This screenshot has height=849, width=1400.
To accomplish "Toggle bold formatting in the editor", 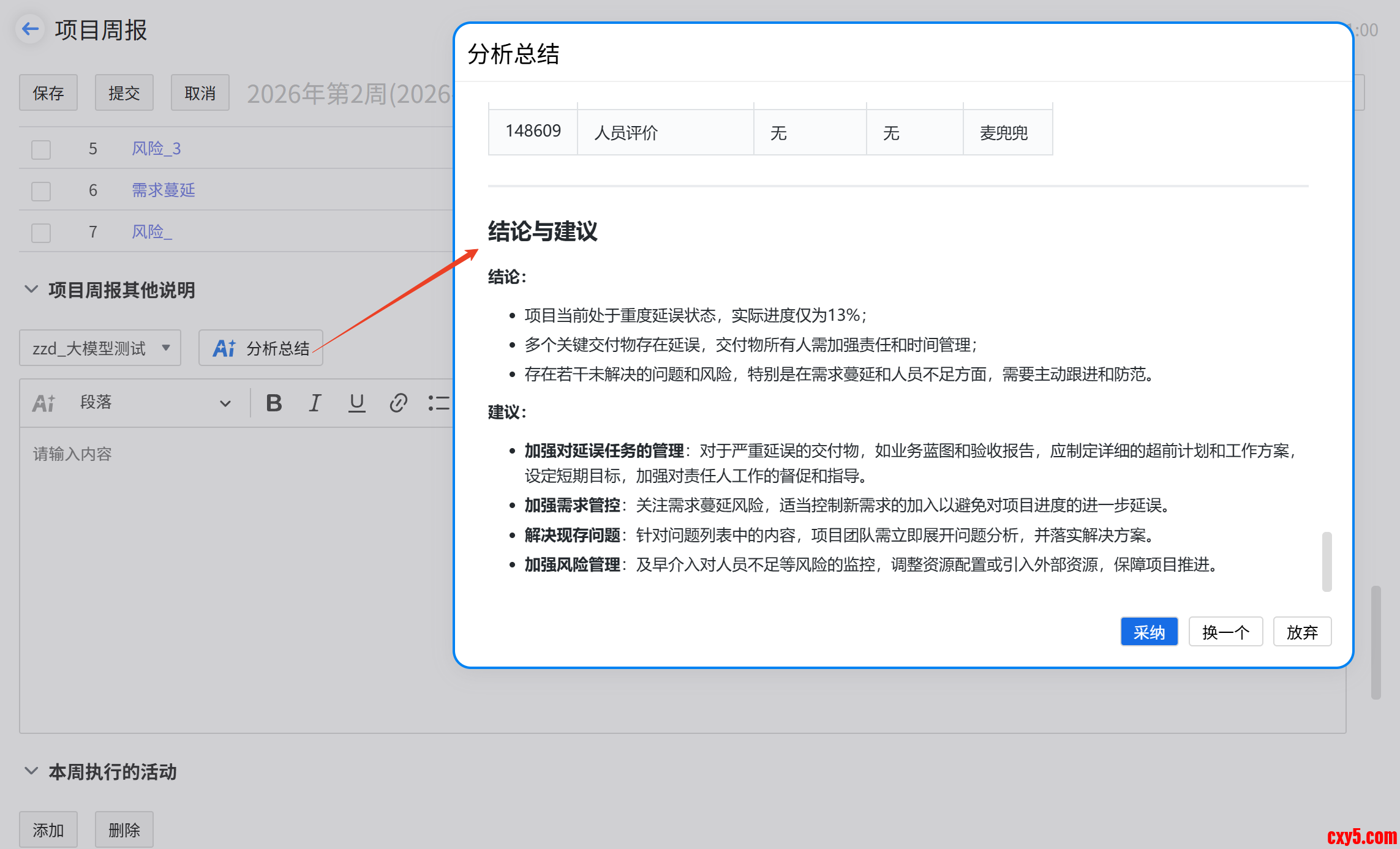I will pos(274,403).
